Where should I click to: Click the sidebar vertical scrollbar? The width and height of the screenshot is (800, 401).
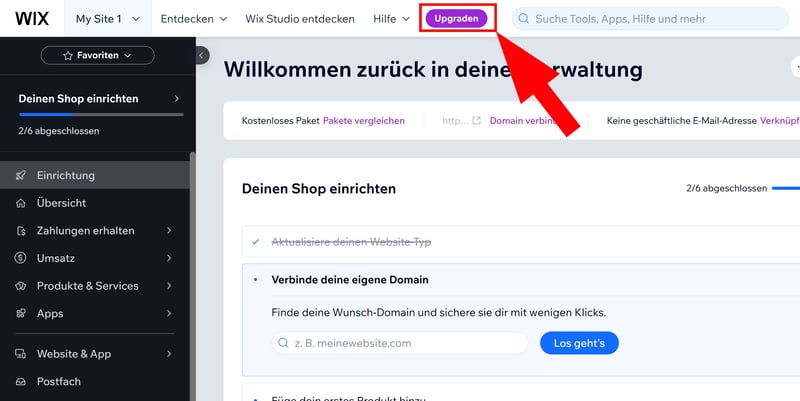(x=192, y=275)
